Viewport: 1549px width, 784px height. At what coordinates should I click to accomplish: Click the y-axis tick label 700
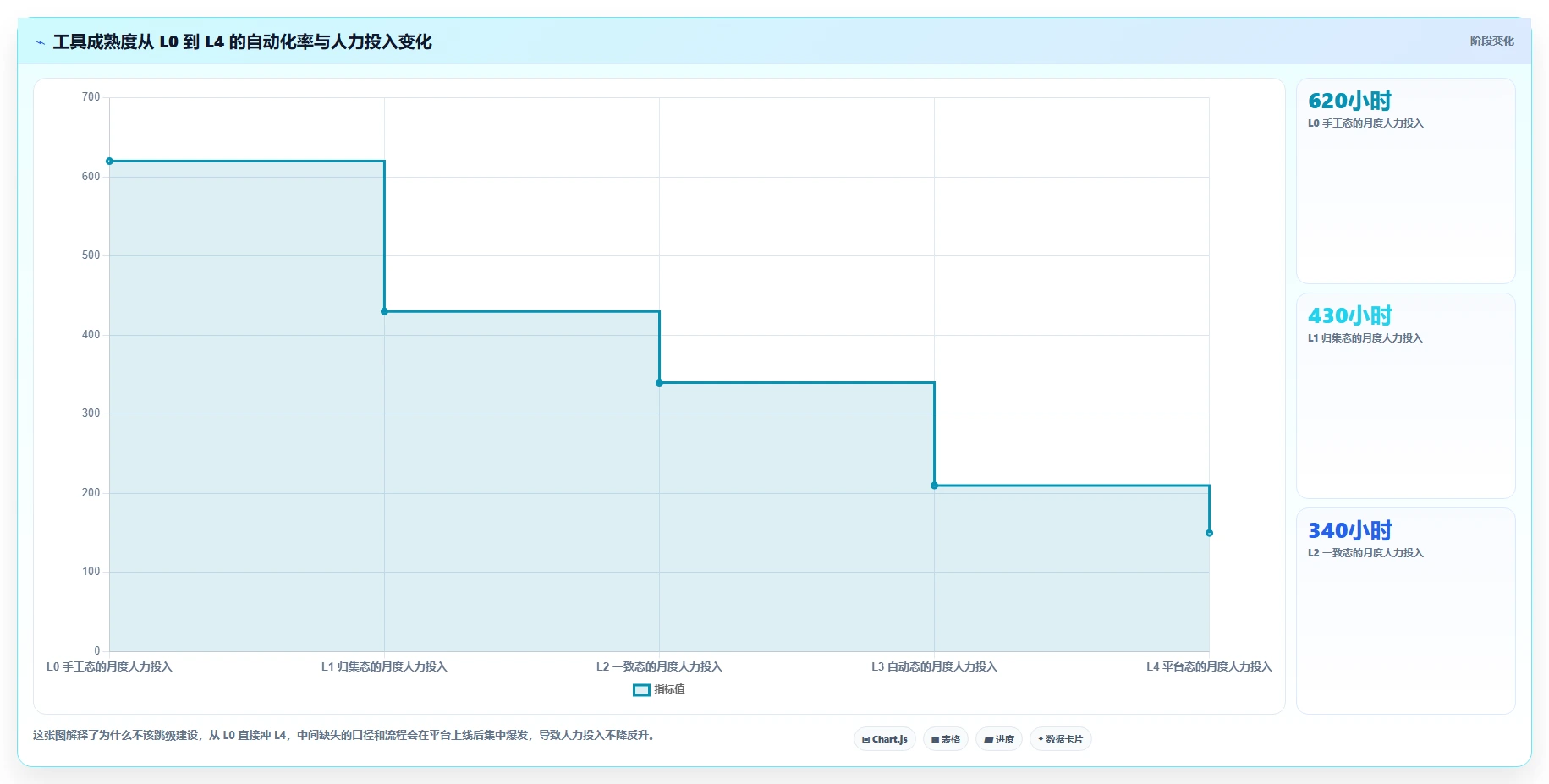[x=91, y=97]
